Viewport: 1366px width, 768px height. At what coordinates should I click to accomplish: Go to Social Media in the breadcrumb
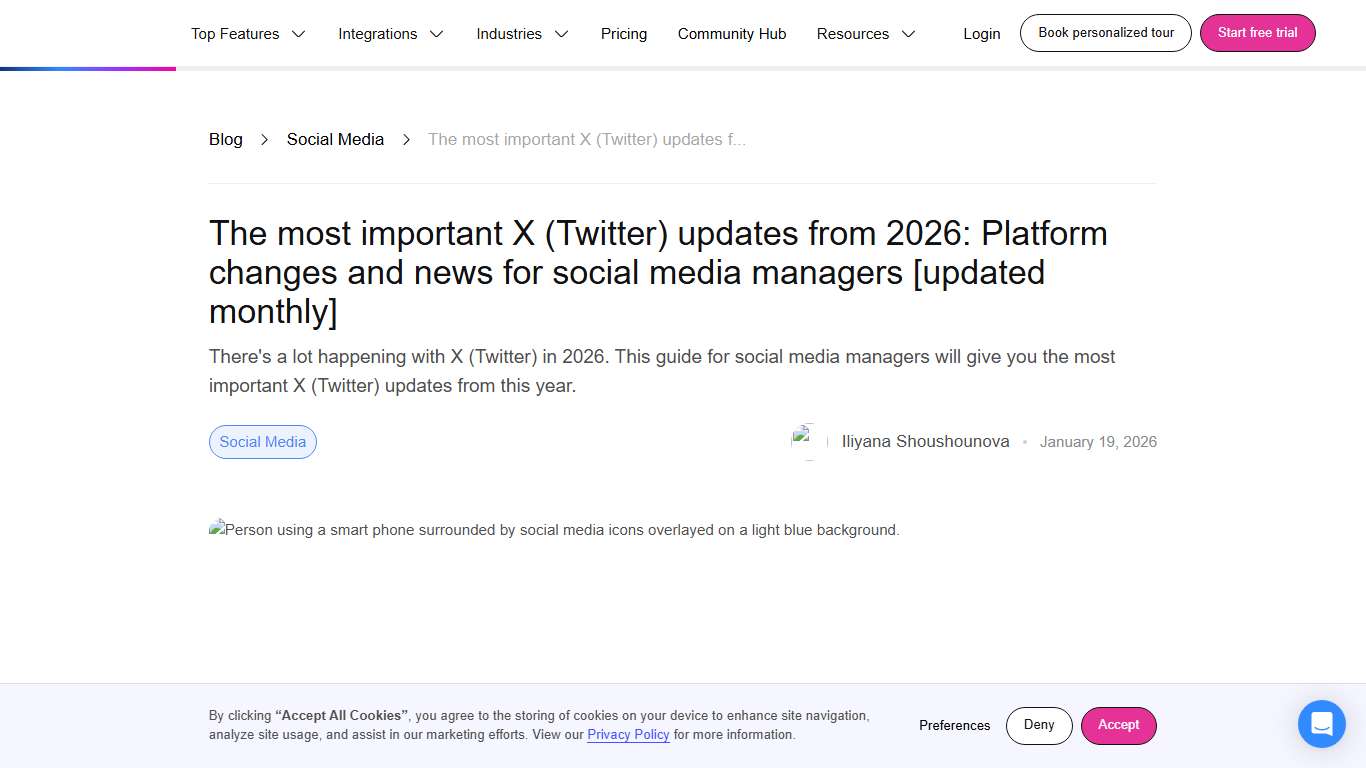tap(335, 139)
